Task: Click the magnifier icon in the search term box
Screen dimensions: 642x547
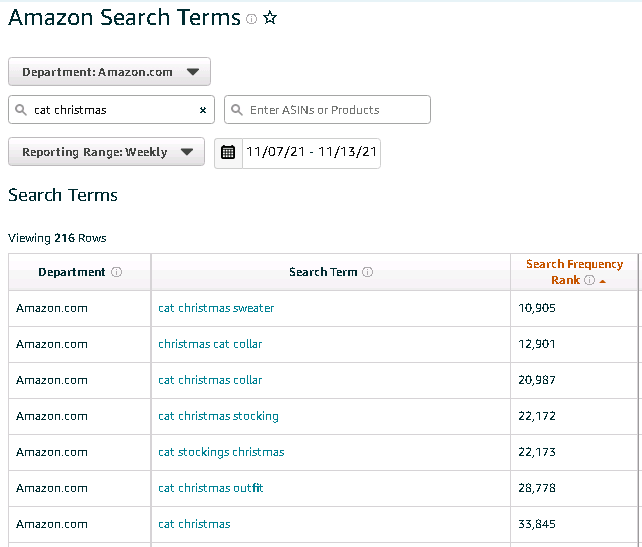Action: pyautogui.click(x=20, y=110)
